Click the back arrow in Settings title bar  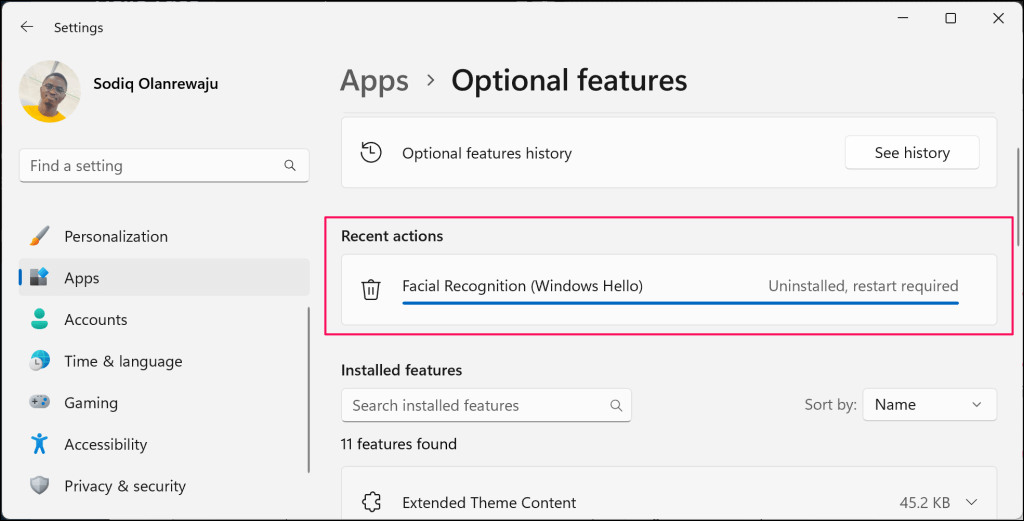[27, 27]
